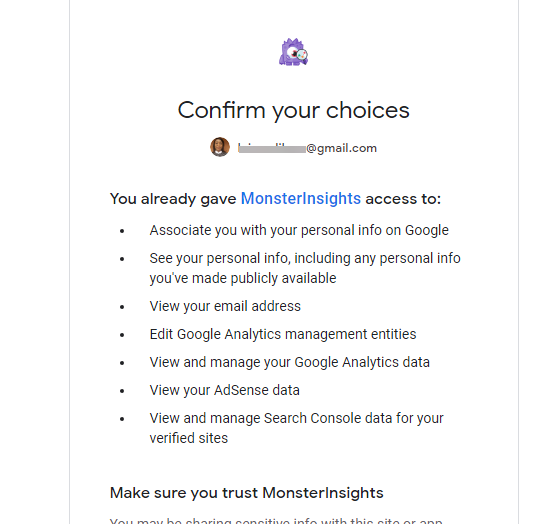Open the blue MonsterInsights link
This screenshot has height=524, width=541.
point(301,198)
